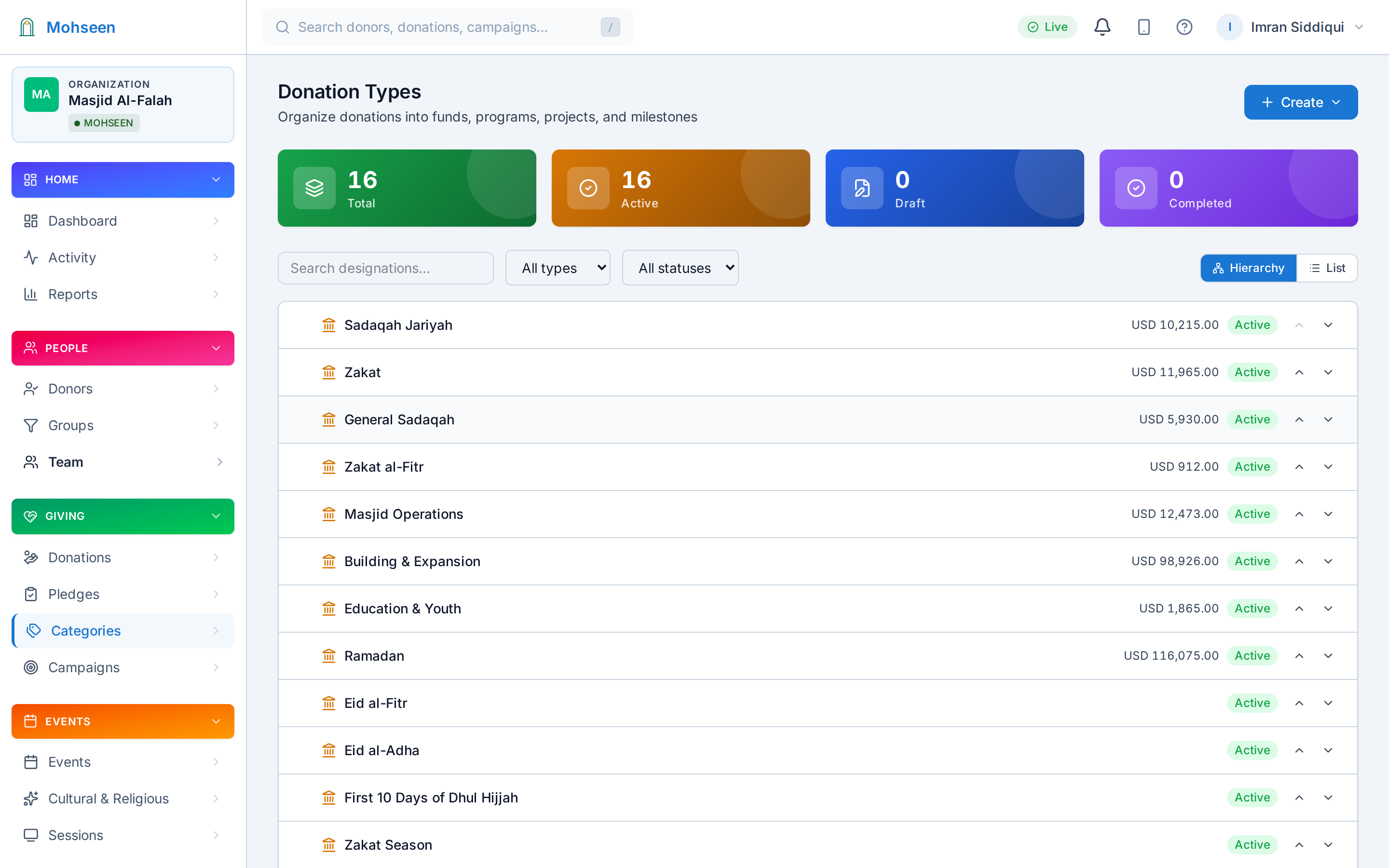Open the Building & Expansion designation

pos(412,561)
